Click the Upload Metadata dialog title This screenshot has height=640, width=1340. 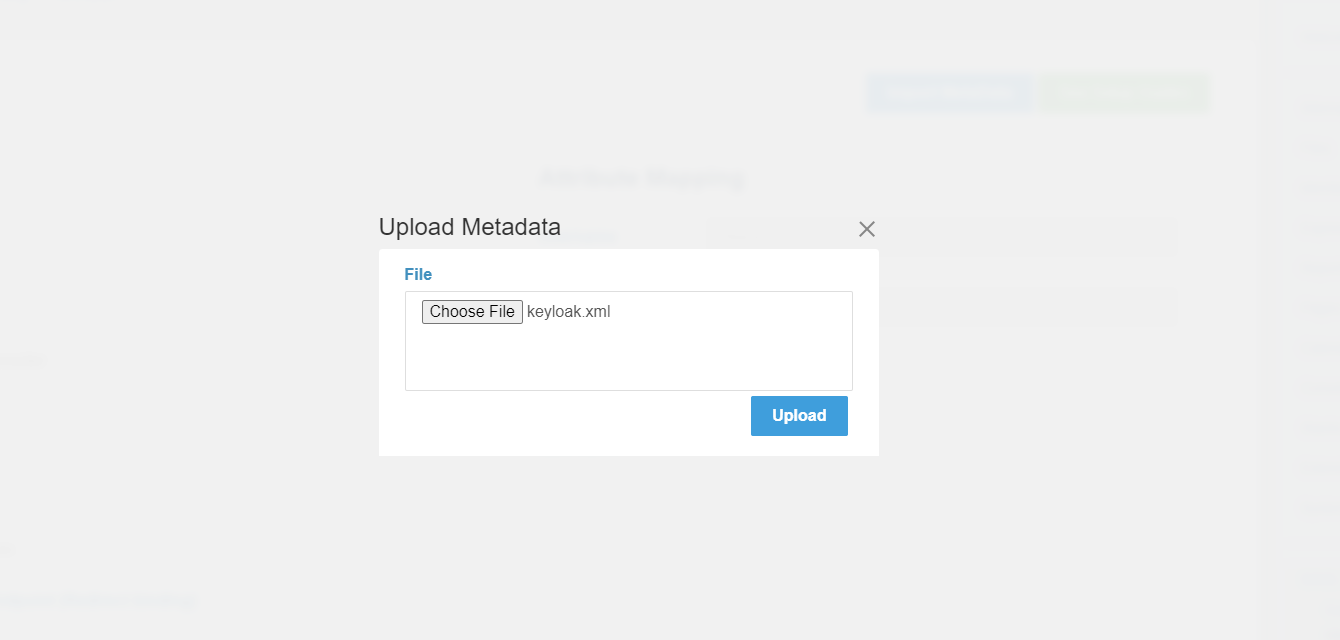[x=469, y=227]
